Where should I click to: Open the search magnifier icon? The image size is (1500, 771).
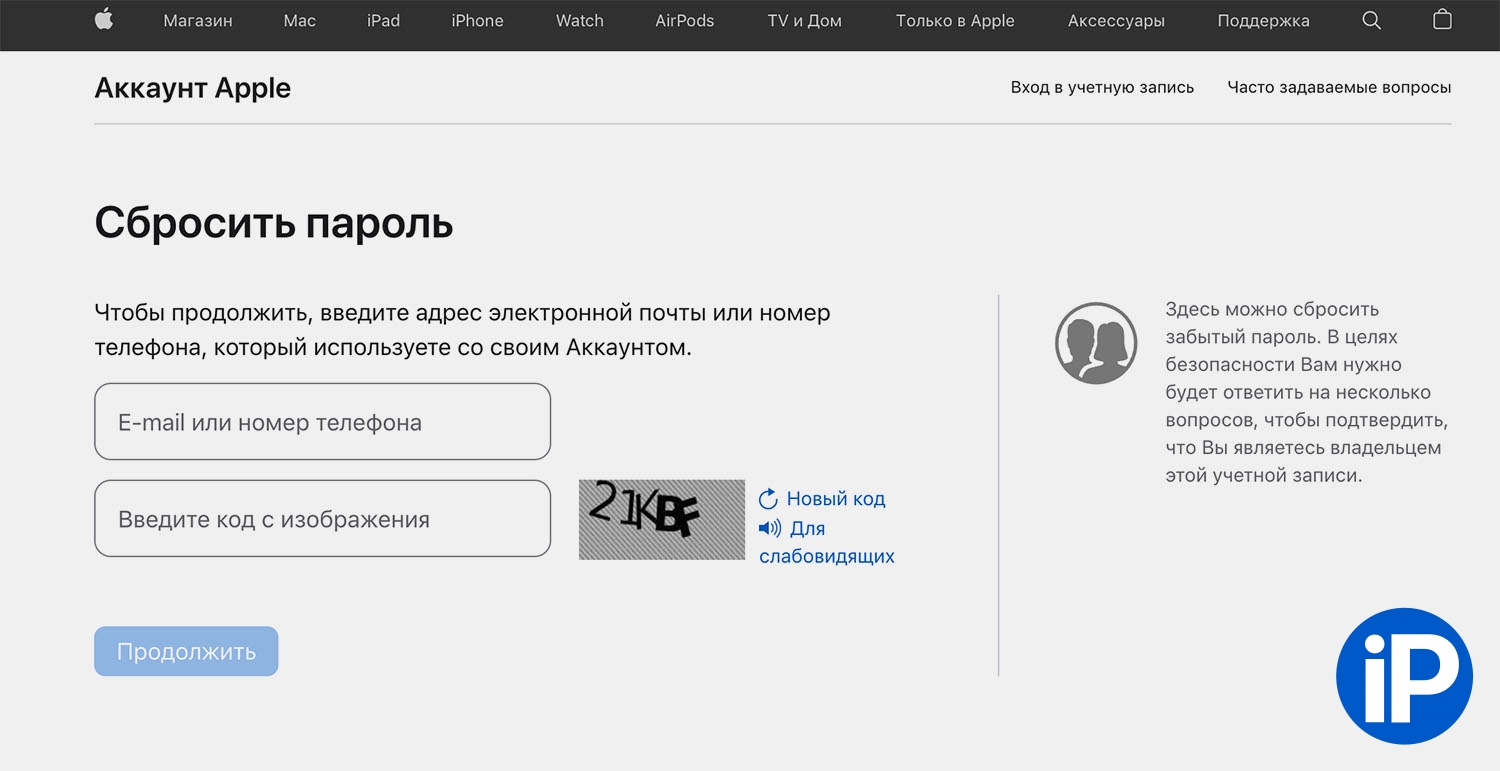(x=1371, y=20)
